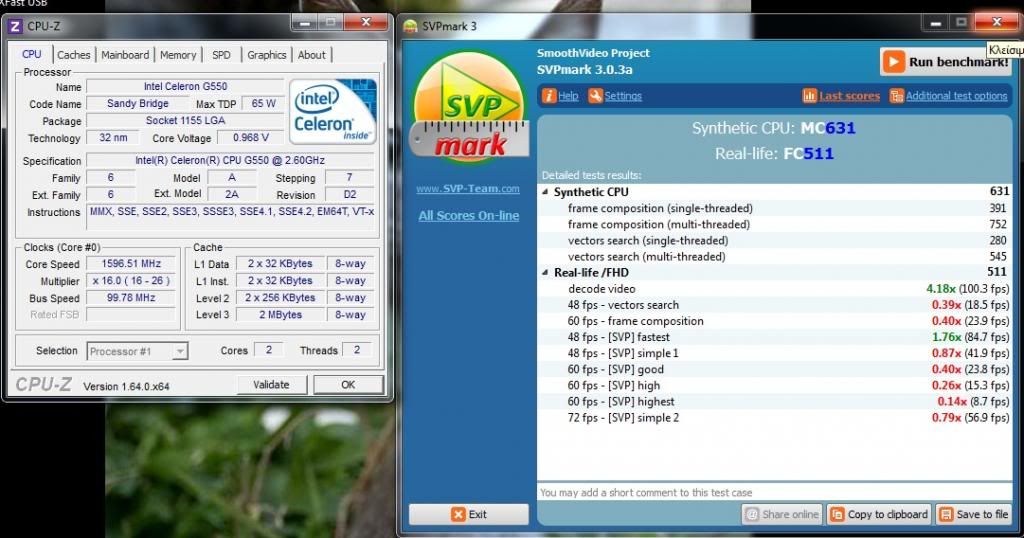Click the Real-life: FC511 score heading
The image size is (1024, 538).
(x=774, y=153)
